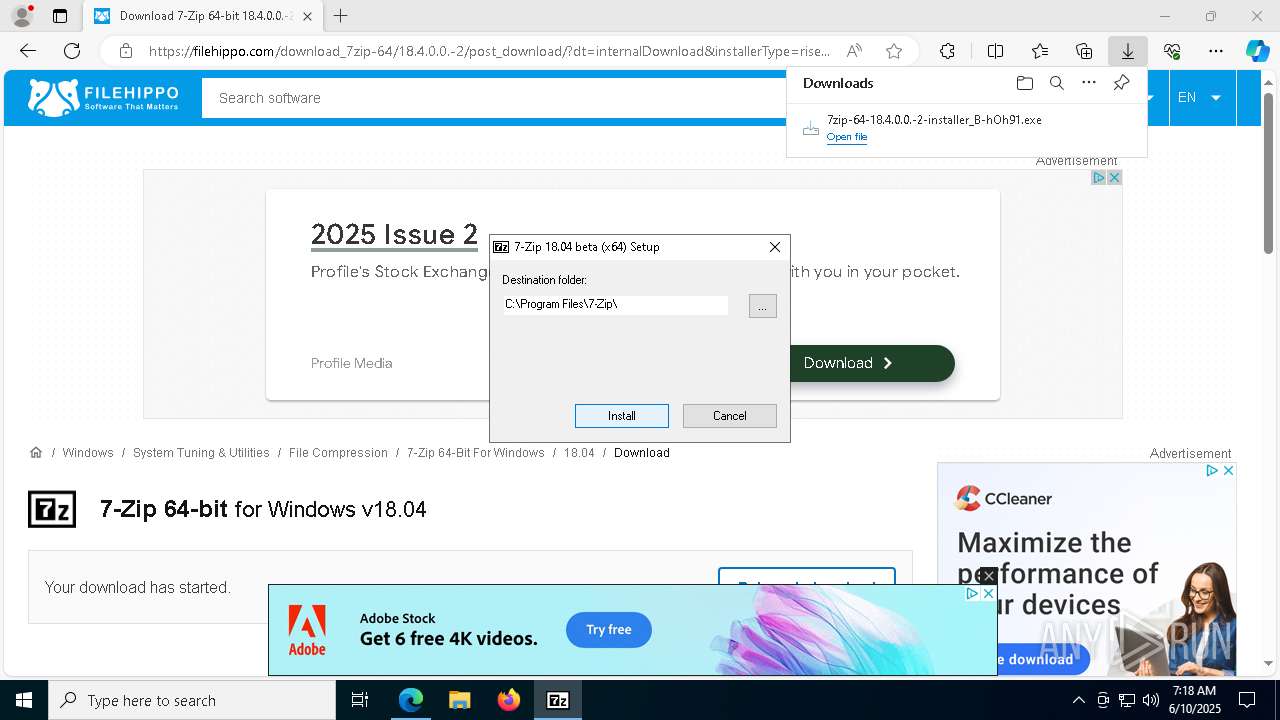Show hidden system tray icons
The height and width of the screenshot is (720, 1280).
click(1078, 700)
